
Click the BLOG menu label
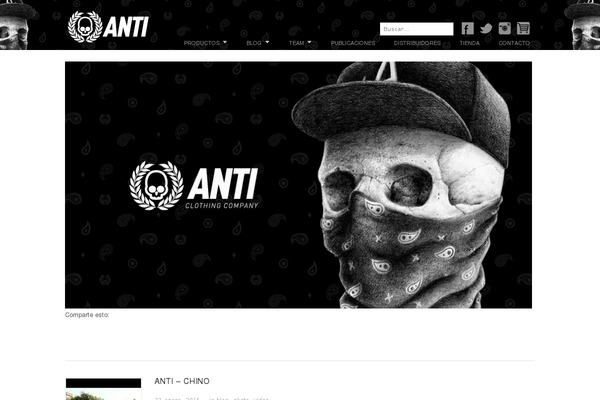(254, 43)
